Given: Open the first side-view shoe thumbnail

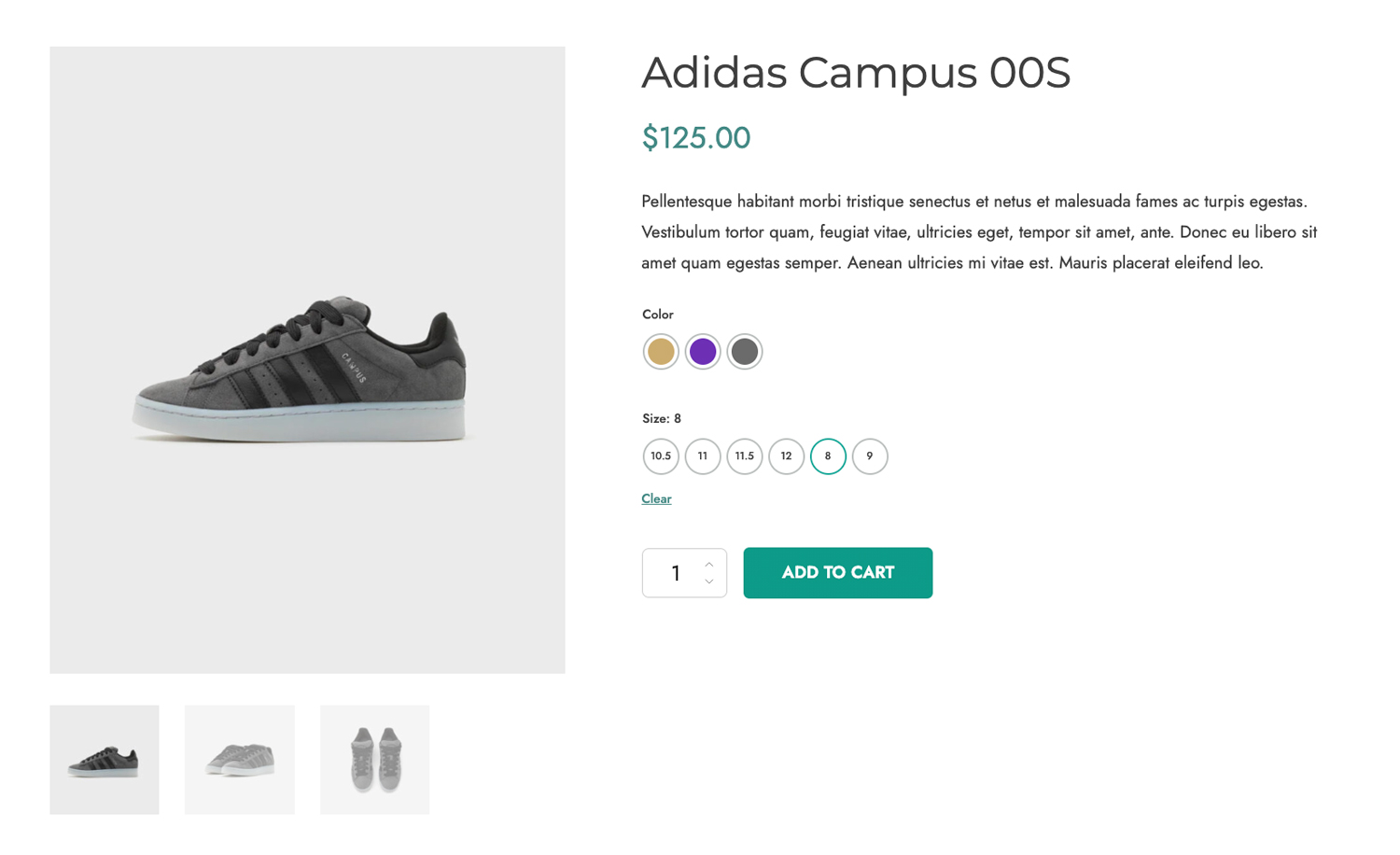Looking at the screenshot, I should [105, 760].
